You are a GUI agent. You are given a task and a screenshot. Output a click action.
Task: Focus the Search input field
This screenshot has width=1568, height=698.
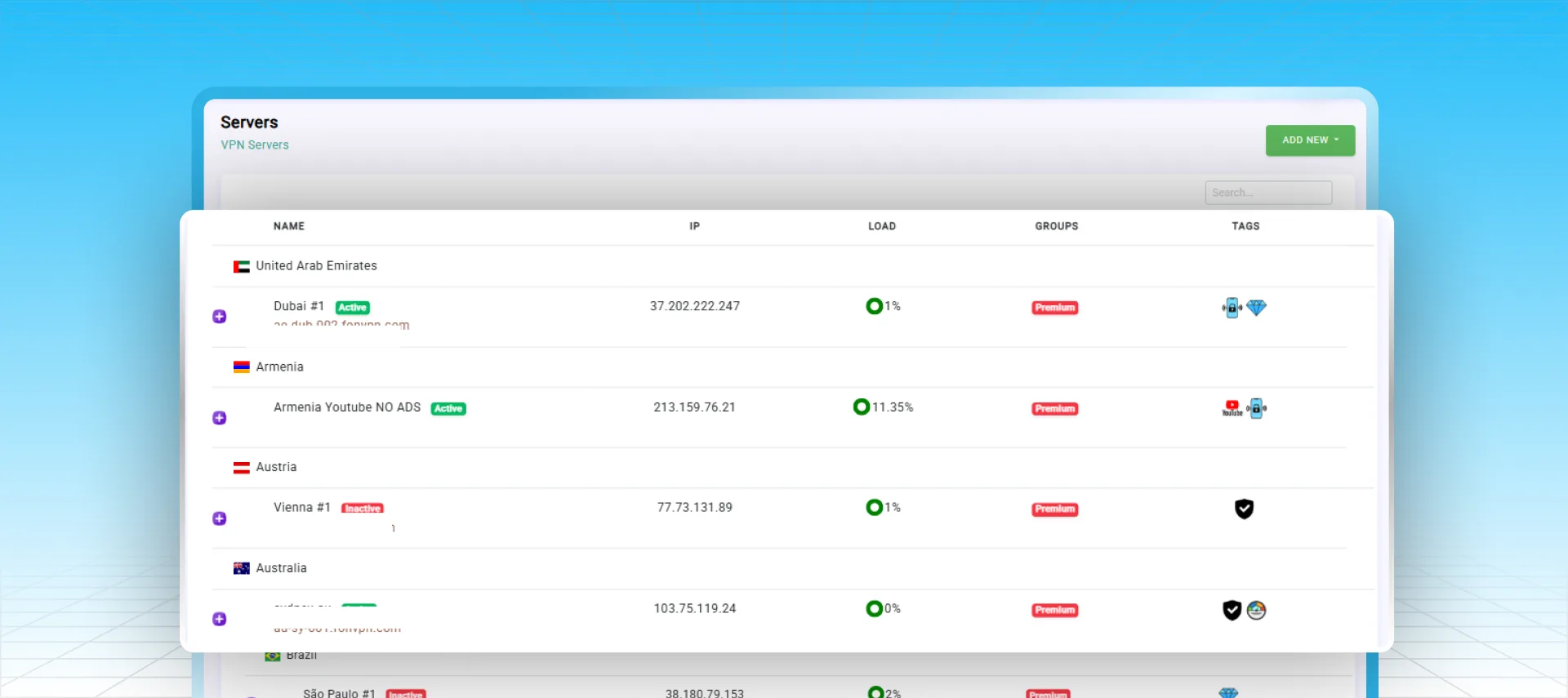1268,193
